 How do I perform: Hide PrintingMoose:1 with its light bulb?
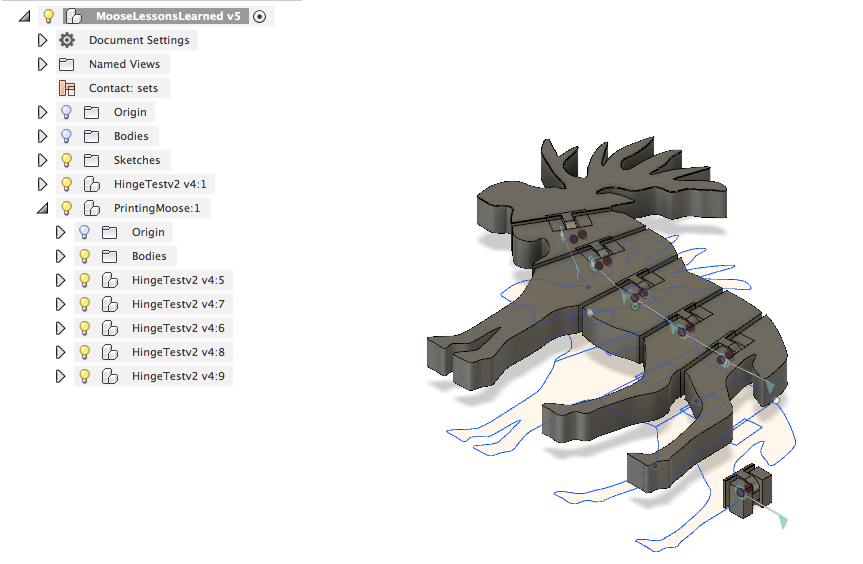67,208
